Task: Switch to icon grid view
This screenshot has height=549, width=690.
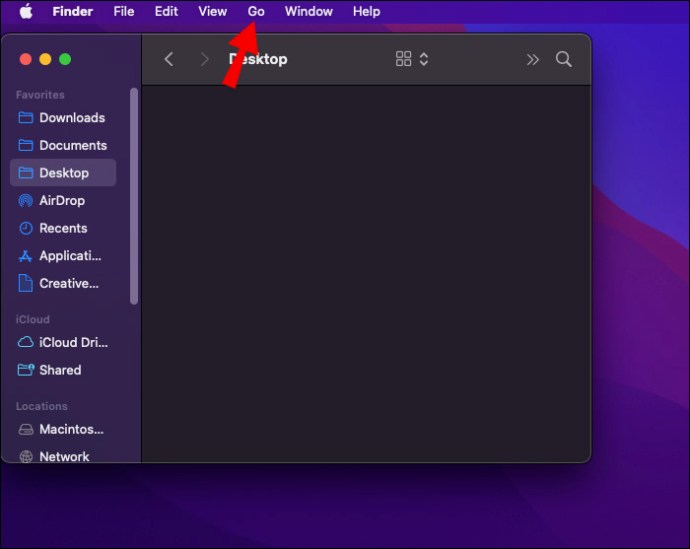Action: [404, 59]
